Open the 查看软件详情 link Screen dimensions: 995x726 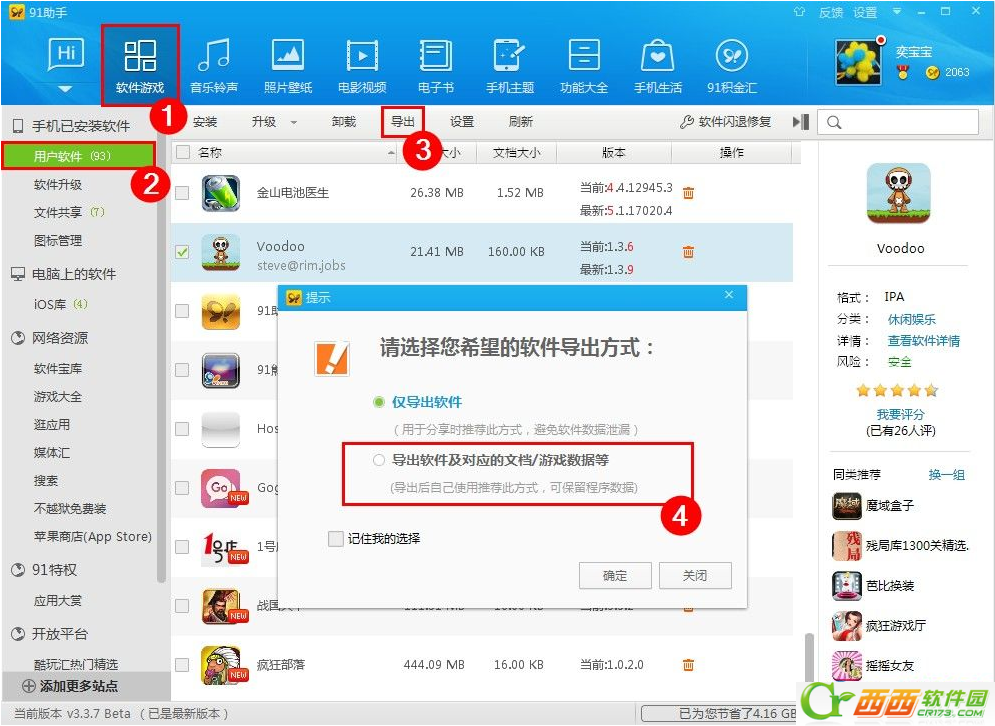click(x=923, y=341)
